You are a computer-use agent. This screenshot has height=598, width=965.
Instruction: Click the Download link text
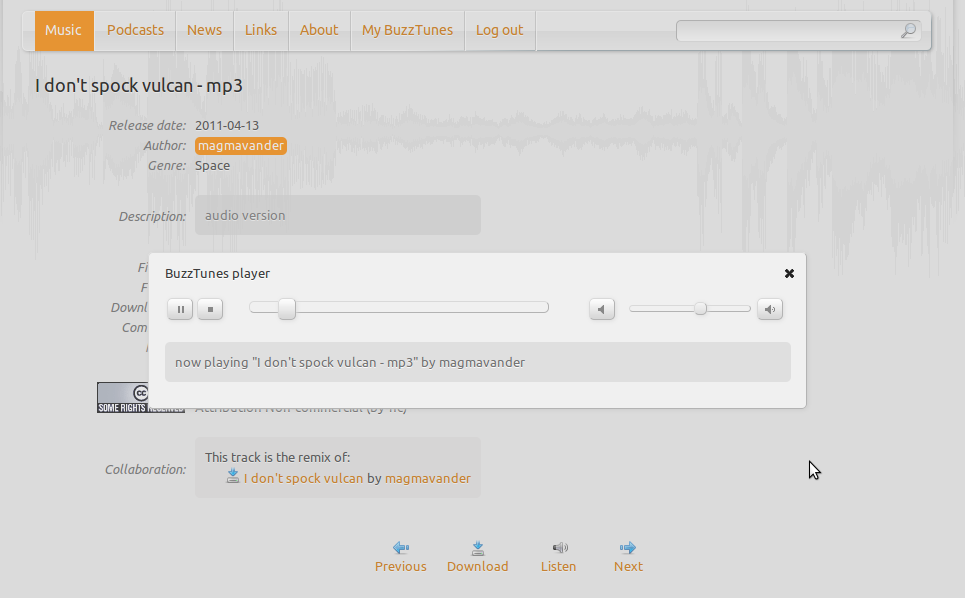tap(478, 567)
